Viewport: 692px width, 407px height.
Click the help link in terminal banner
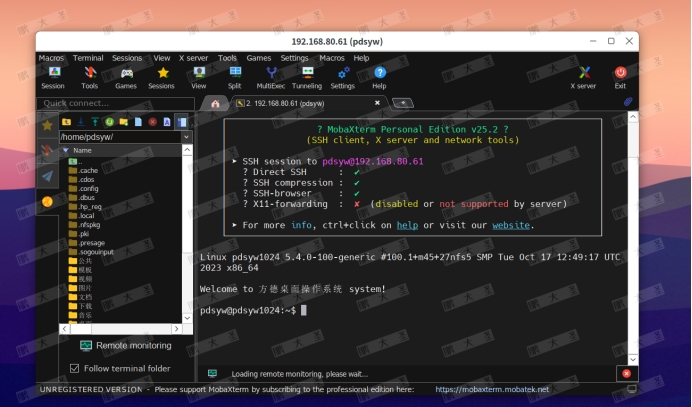407,225
